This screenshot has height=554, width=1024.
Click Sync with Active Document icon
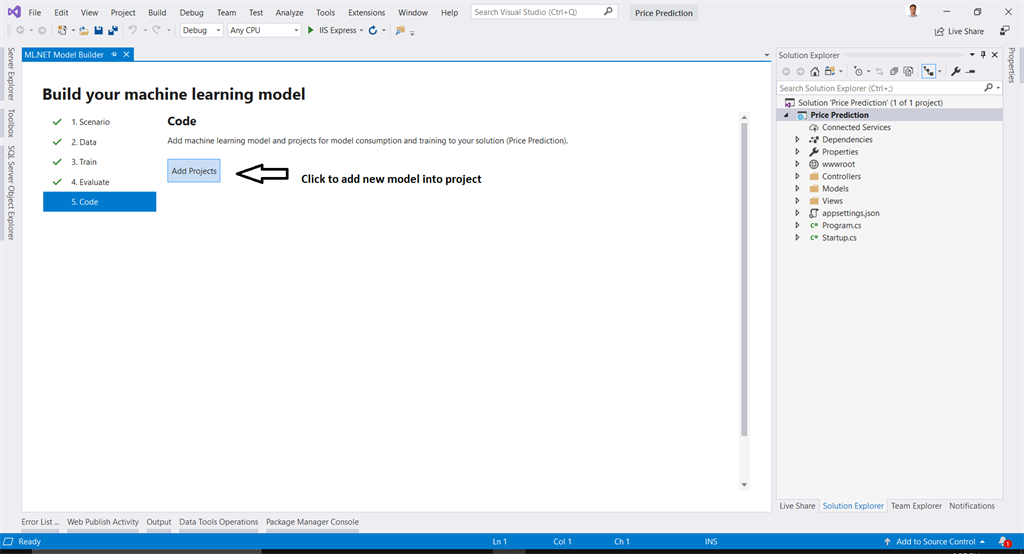(880, 71)
